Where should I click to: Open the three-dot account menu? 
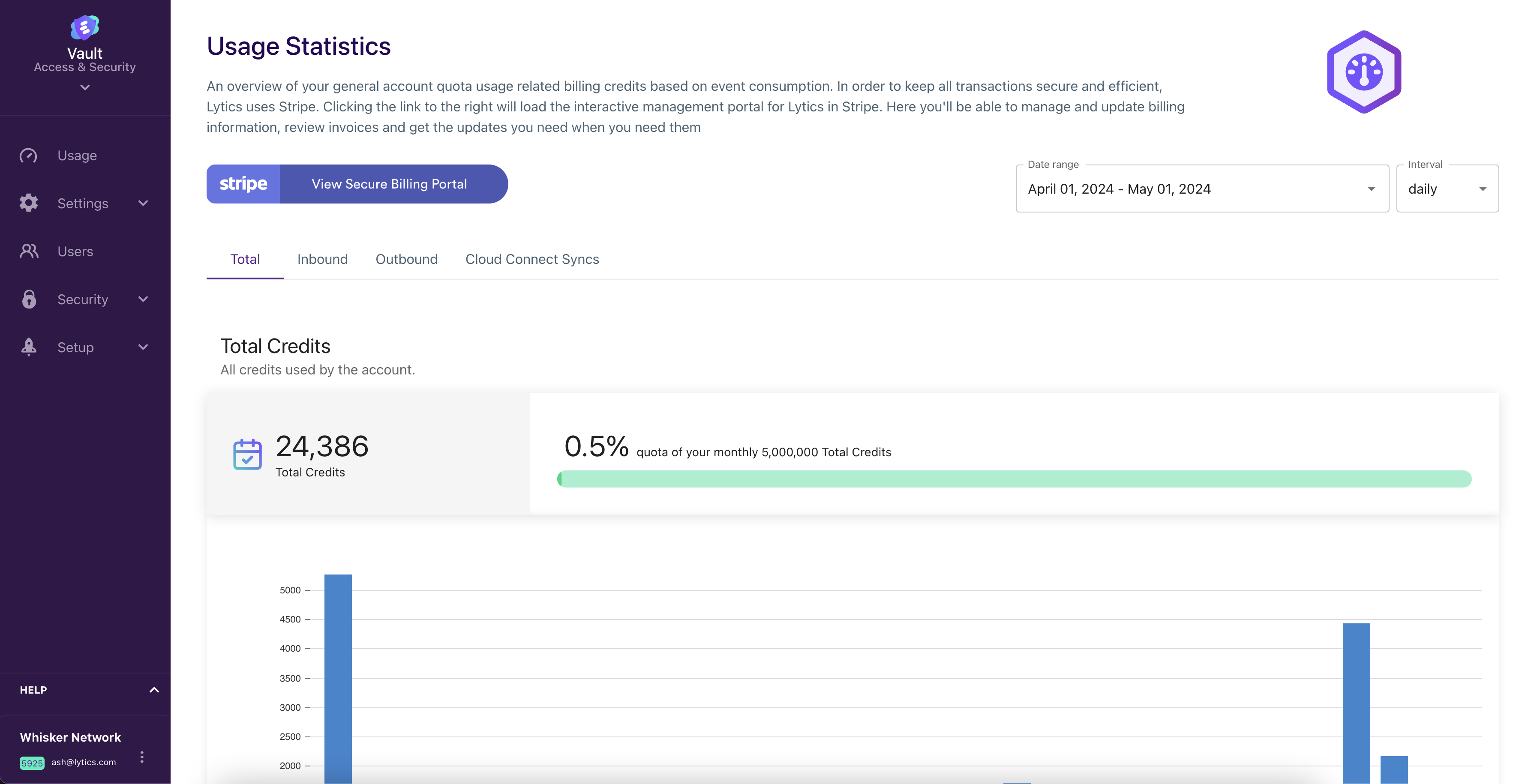point(141,757)
